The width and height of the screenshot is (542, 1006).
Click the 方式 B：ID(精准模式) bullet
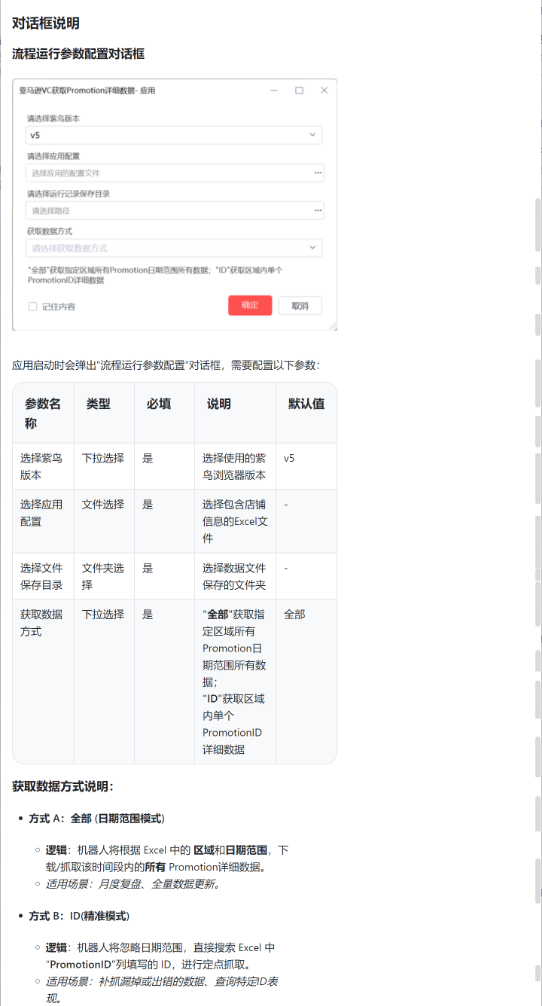pyautogui.click(x=80, y=916)
